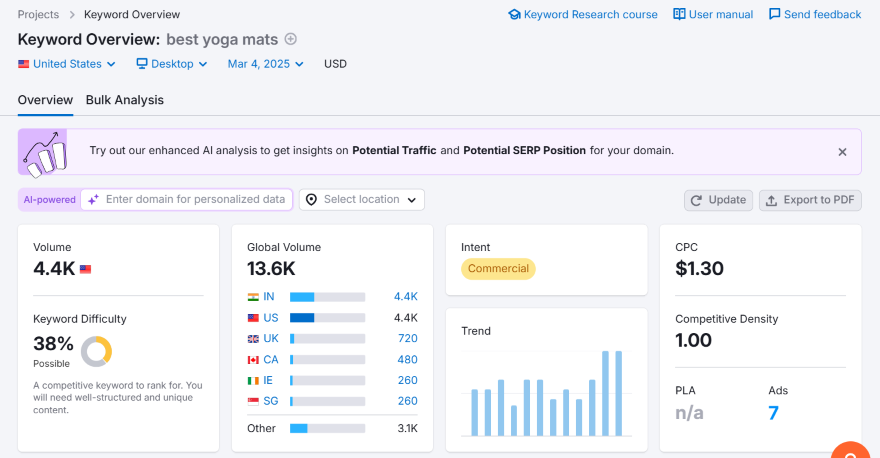The width and height of the screenshot is (880, 458).
Task: Click the refresh icon on the Update button
Action: click(x=696, y=200)
